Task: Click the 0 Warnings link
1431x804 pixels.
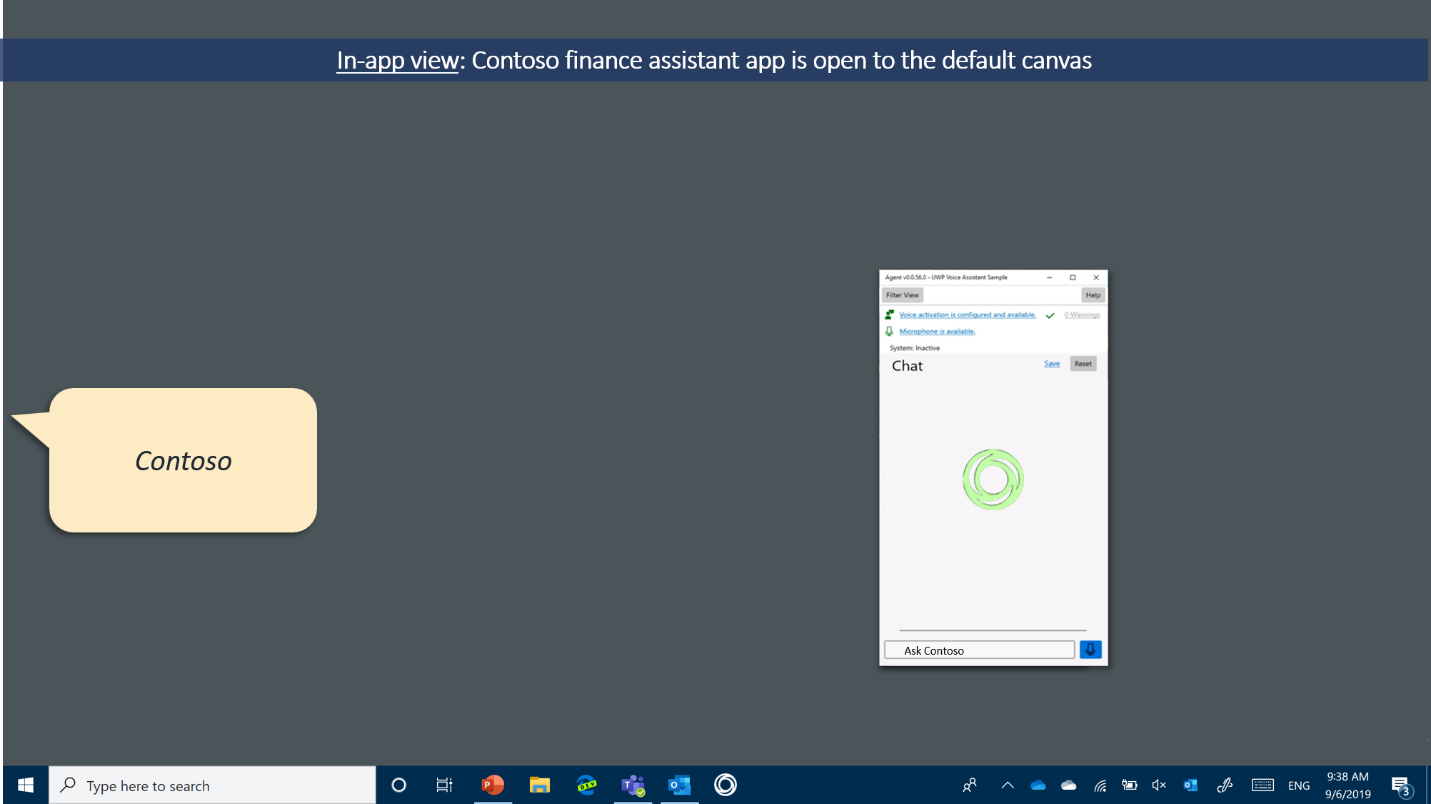Action: [x=1082, y=315]
